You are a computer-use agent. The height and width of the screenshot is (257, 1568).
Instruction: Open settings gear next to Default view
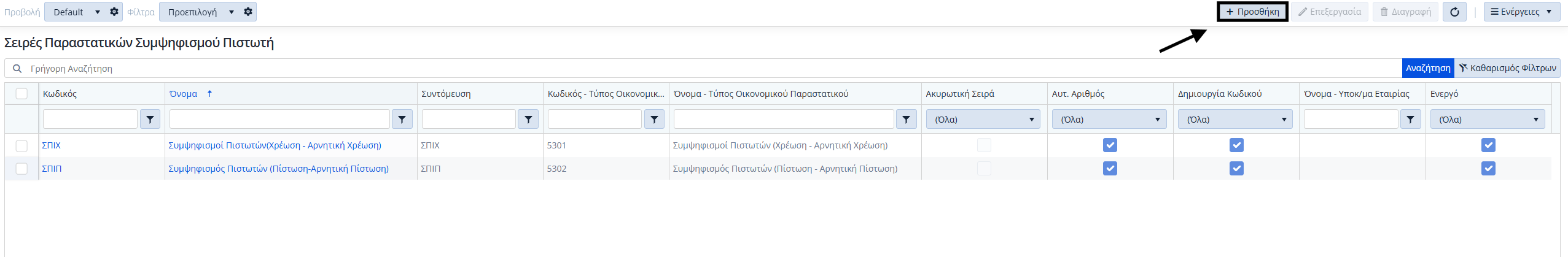pyautogui.click(x=114, y=12)
